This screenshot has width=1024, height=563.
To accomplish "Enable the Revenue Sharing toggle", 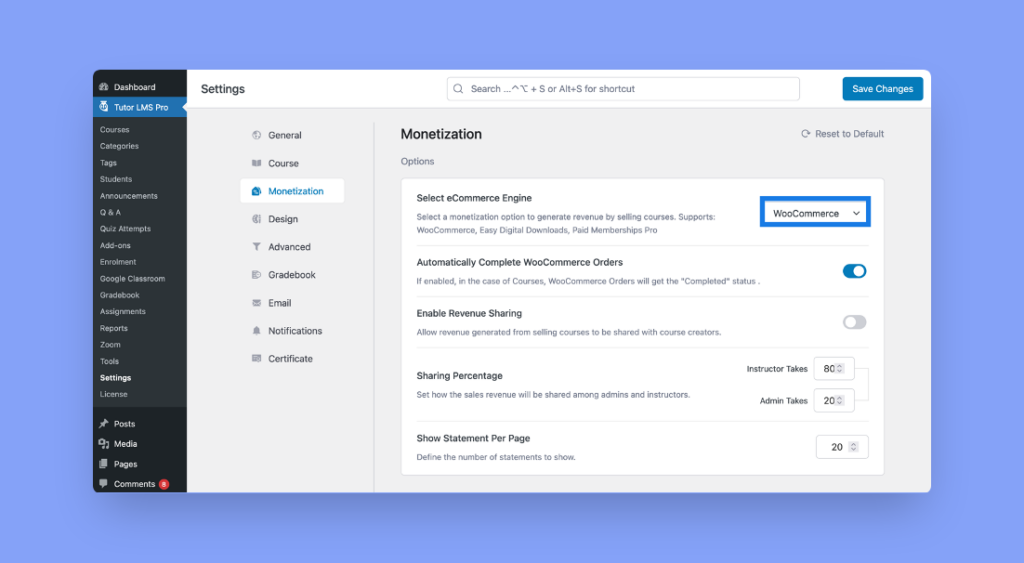I will 854,322.
